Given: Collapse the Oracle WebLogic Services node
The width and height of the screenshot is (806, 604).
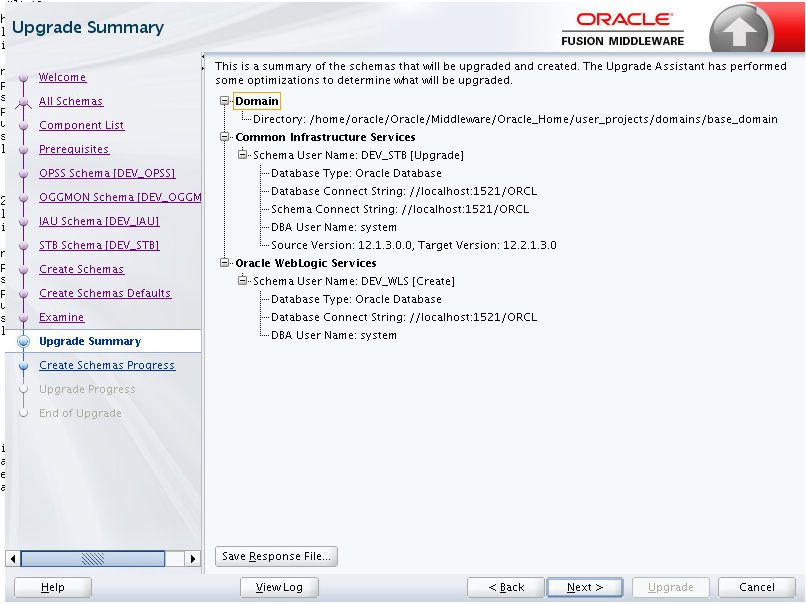Looking at the screenshot, I should point(224,263).
